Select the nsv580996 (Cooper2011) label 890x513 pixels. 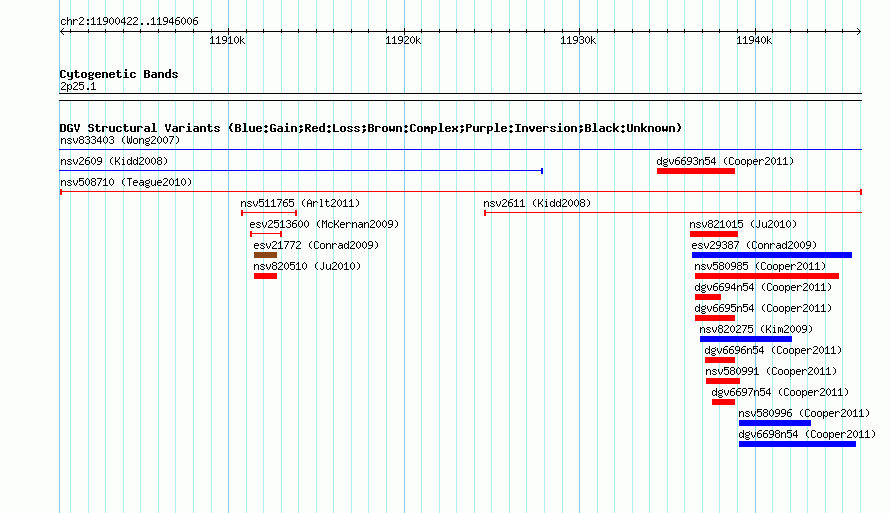[804, 413]
